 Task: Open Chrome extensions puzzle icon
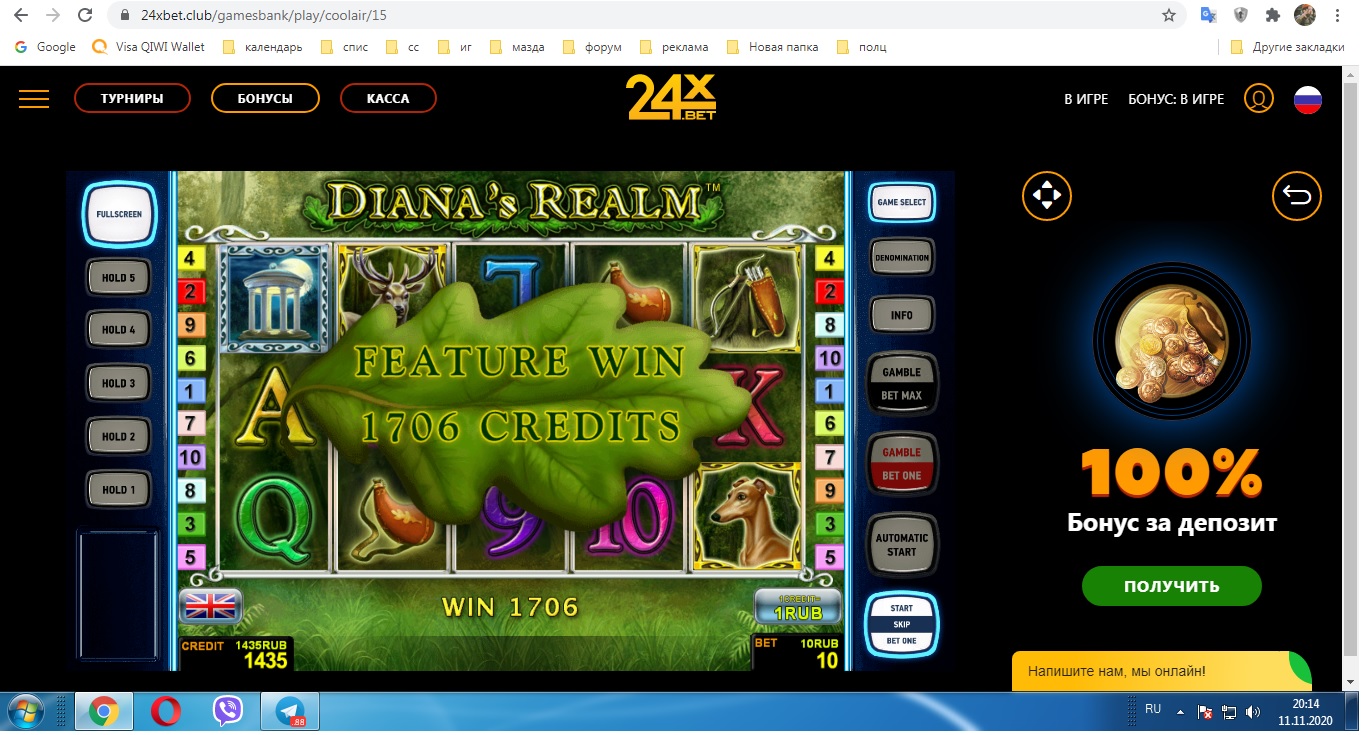(x=1273, y=15)
